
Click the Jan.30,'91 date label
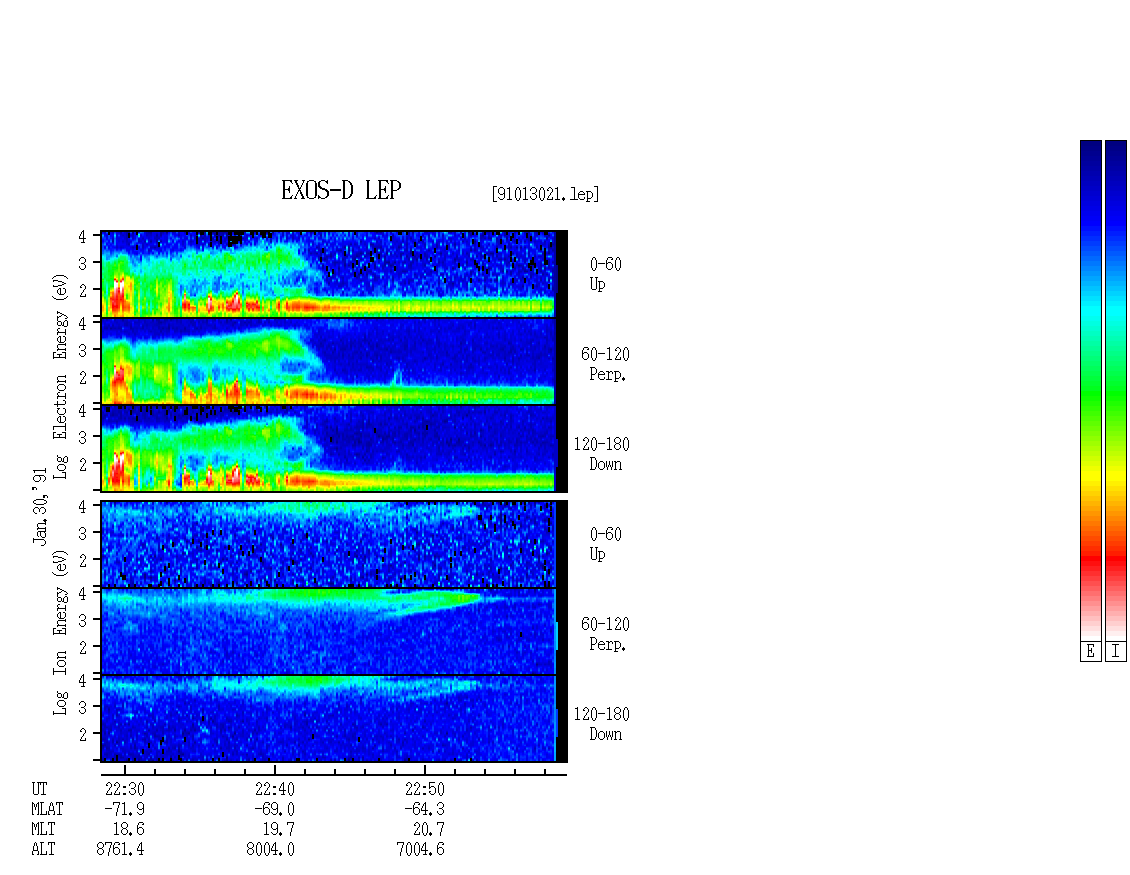pyautogui.click(x=40, y=506)
